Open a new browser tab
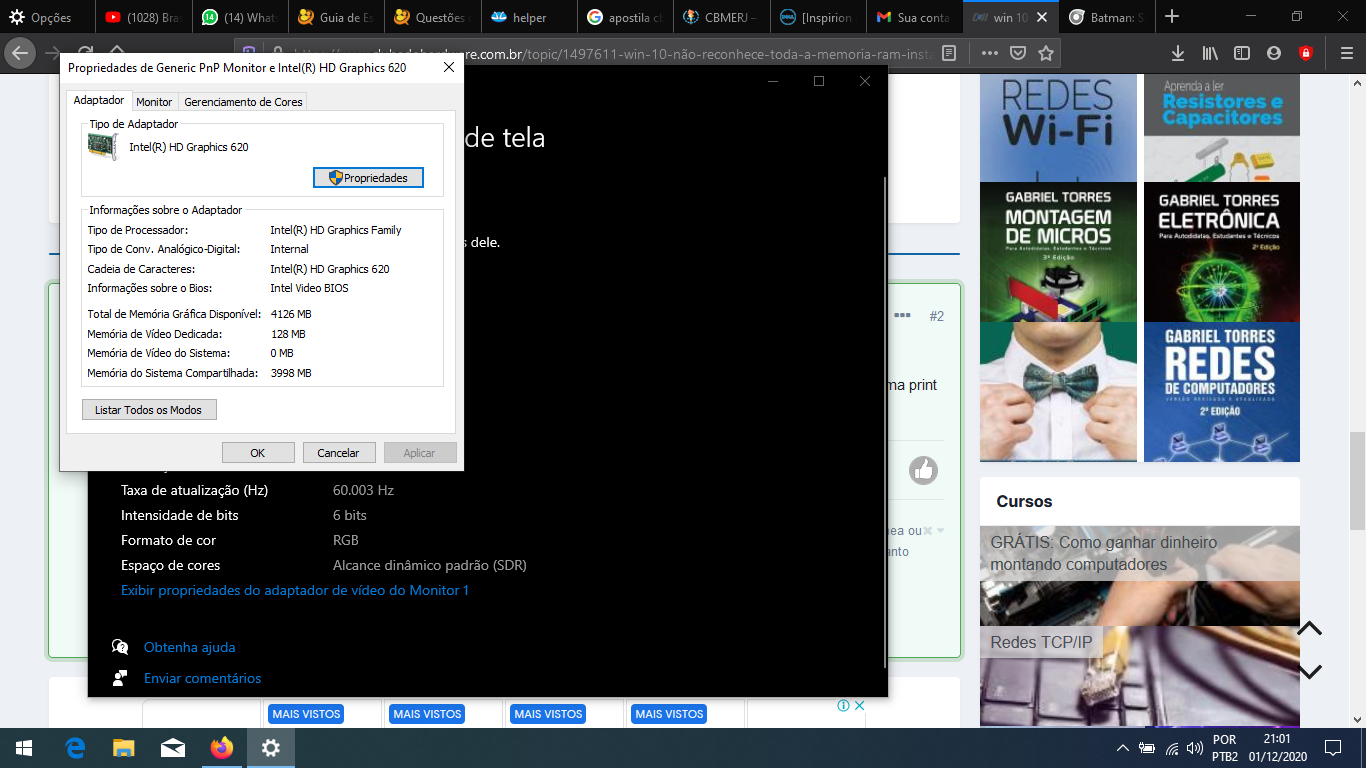 (x=1172, y=17)
